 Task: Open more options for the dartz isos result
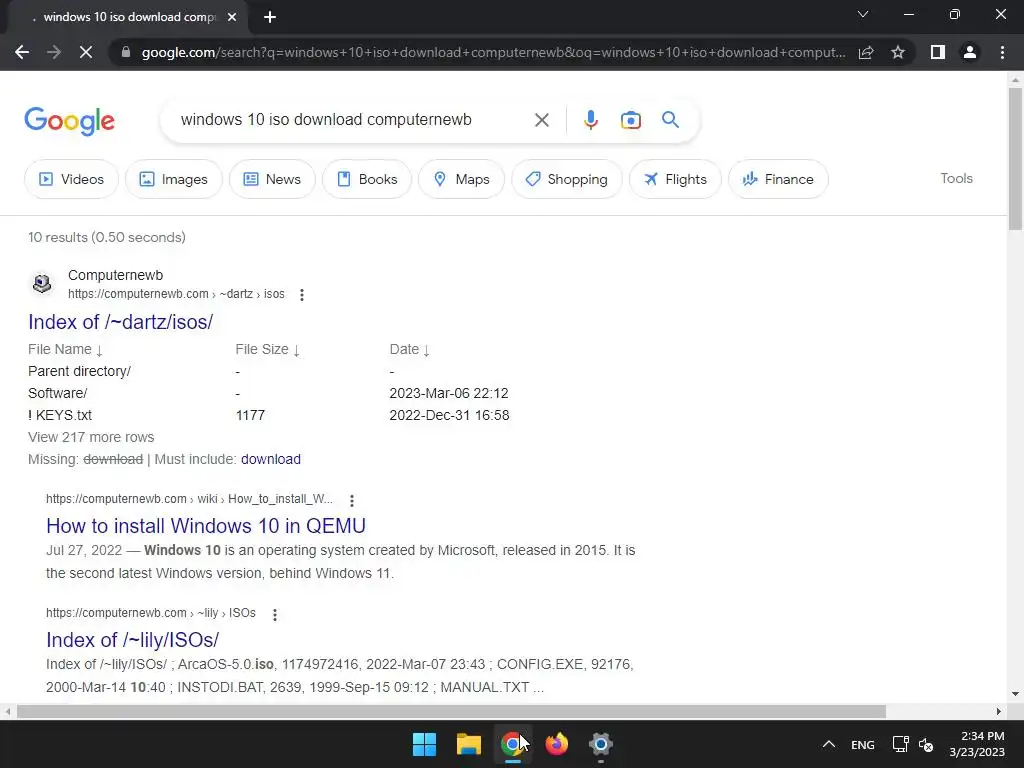[x=302, y=295]
